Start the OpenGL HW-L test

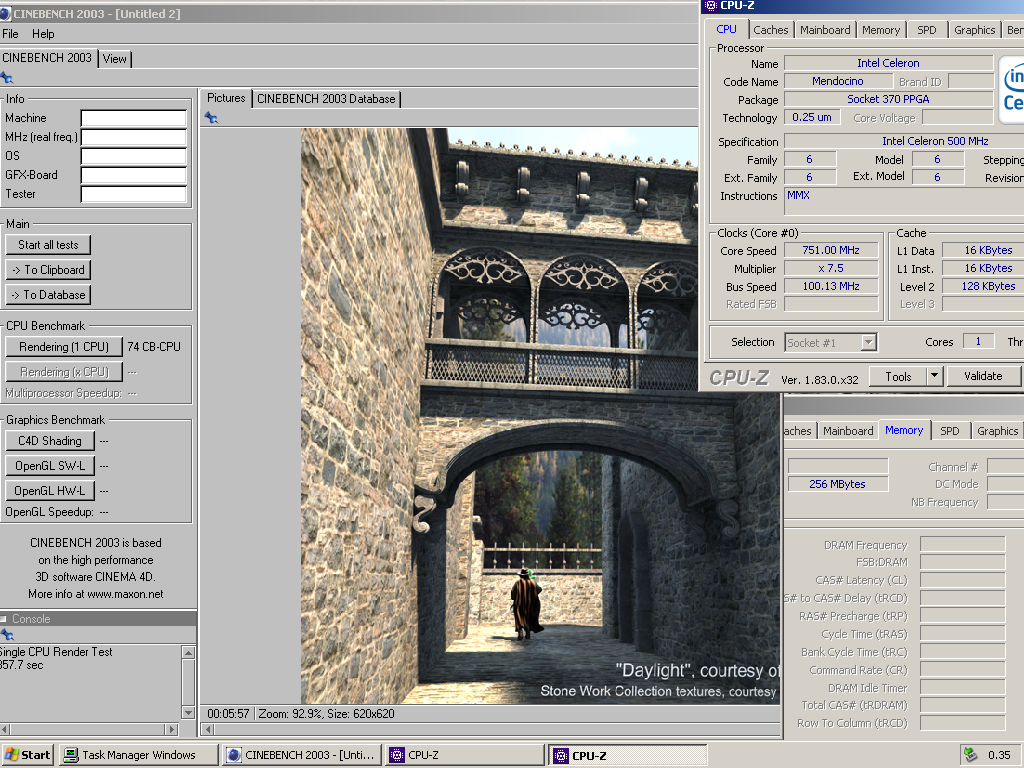tap(50, 490)
